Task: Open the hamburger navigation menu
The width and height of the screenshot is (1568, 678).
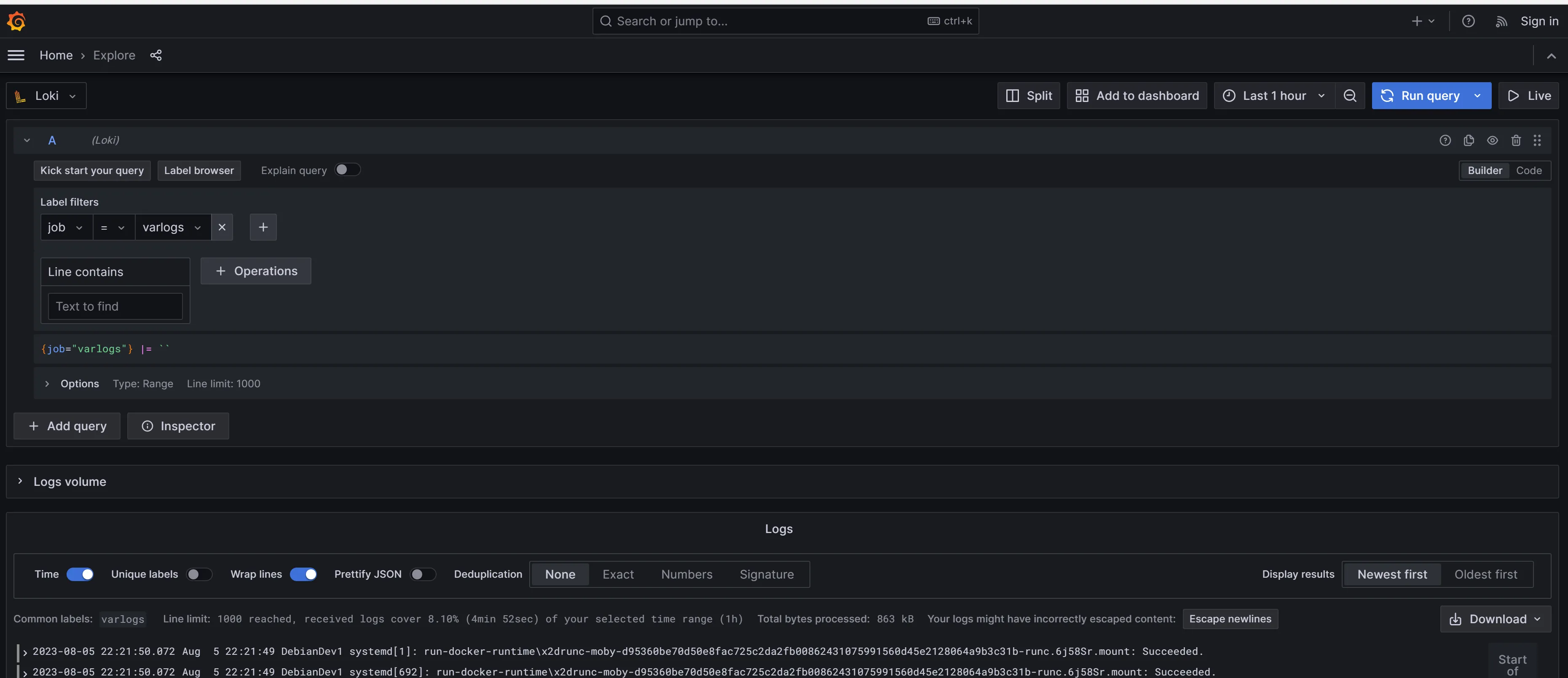Action: [x=16, y=55]
